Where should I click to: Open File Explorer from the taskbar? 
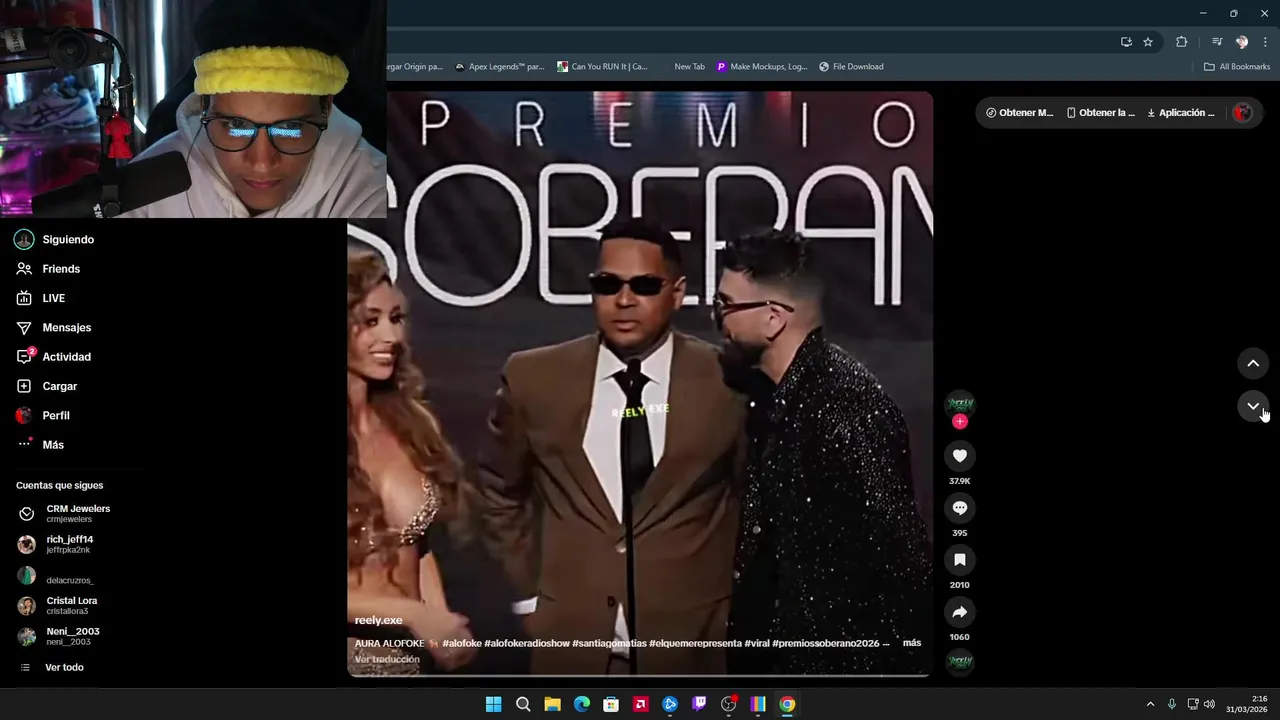[x=552, y=704]
